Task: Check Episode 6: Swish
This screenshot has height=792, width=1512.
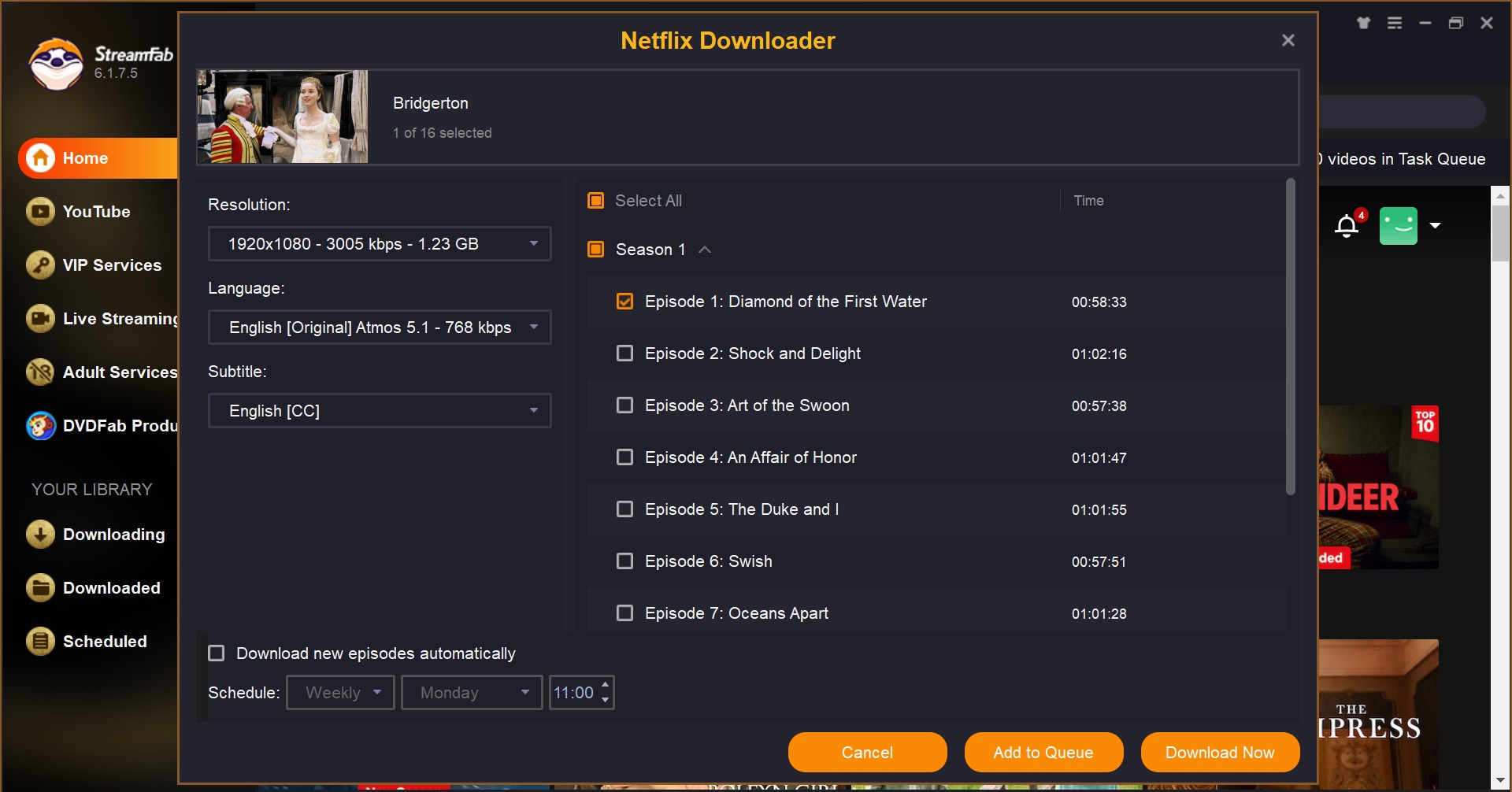Action: coord(624,561)
